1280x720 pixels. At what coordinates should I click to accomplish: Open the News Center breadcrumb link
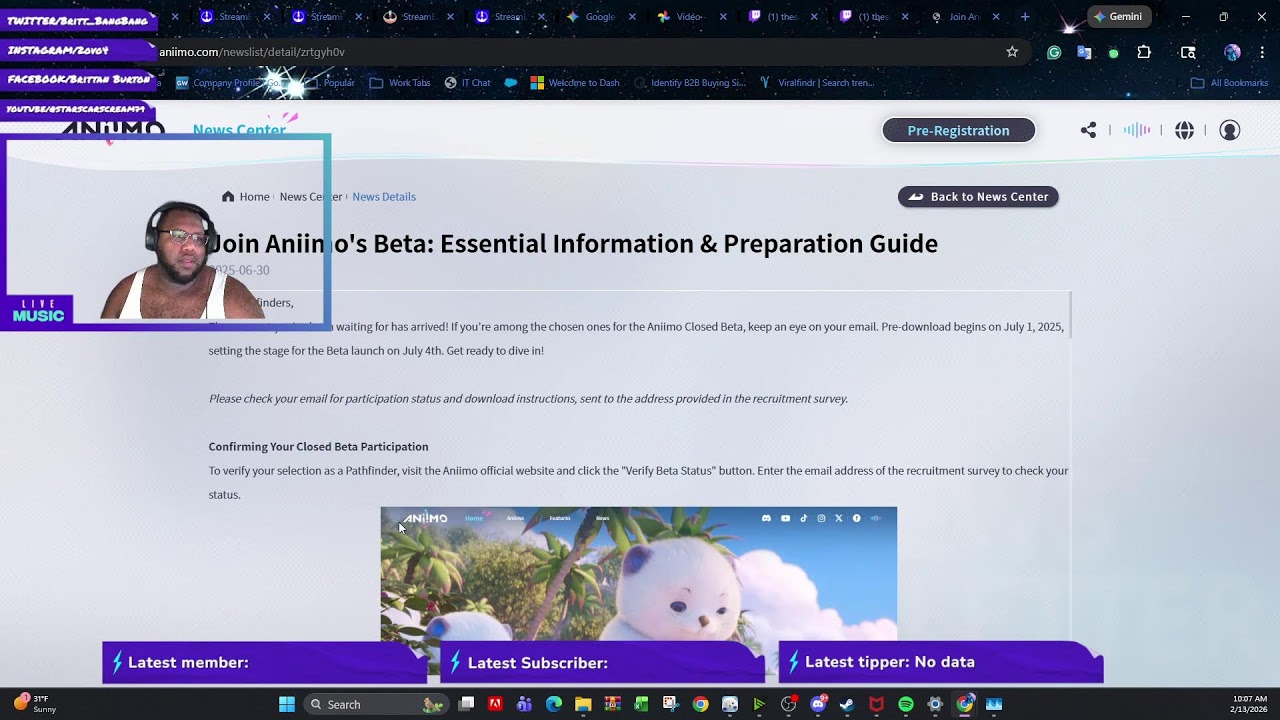(311, 196)
